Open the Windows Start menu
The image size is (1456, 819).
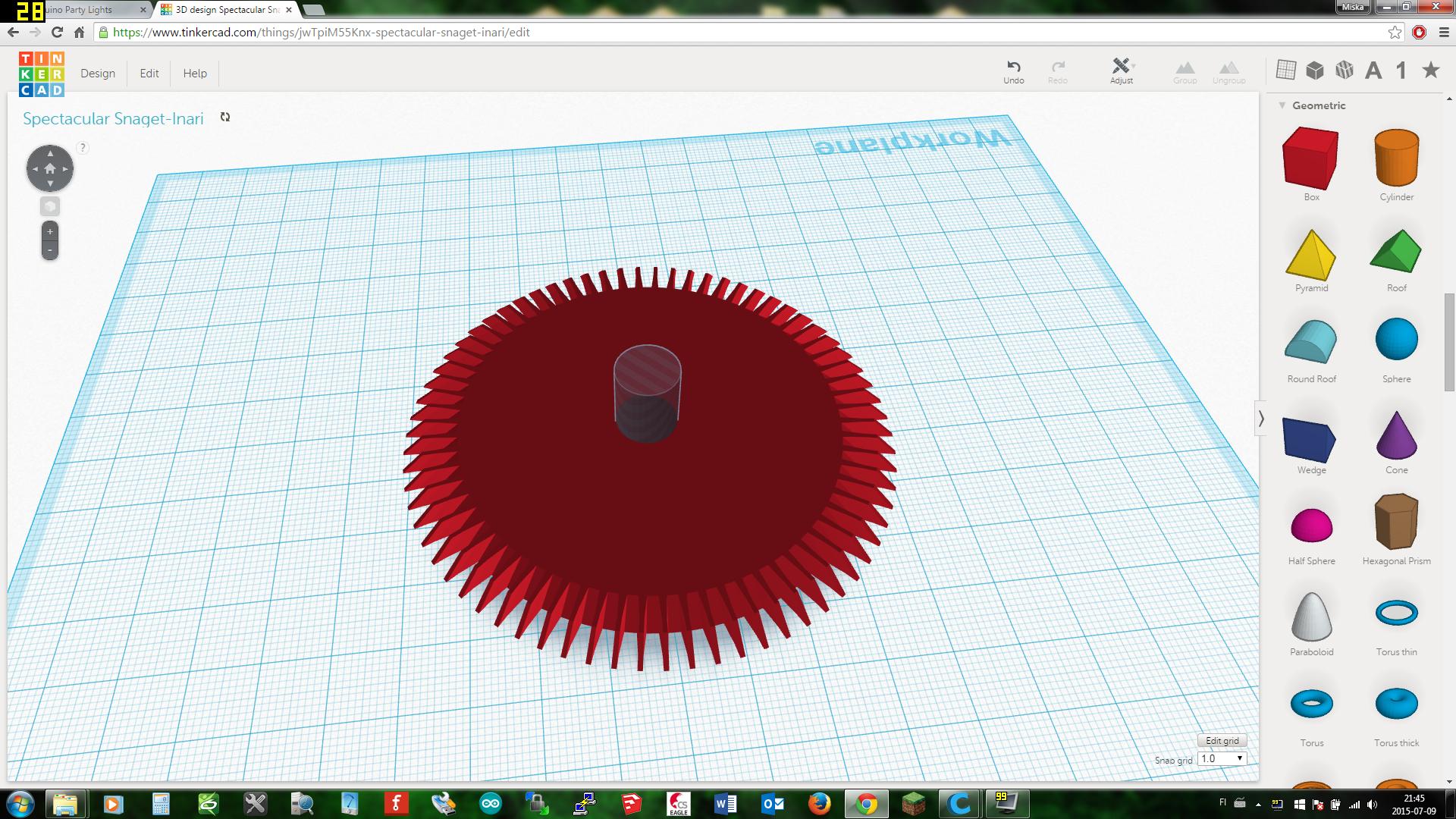[20, 803]
